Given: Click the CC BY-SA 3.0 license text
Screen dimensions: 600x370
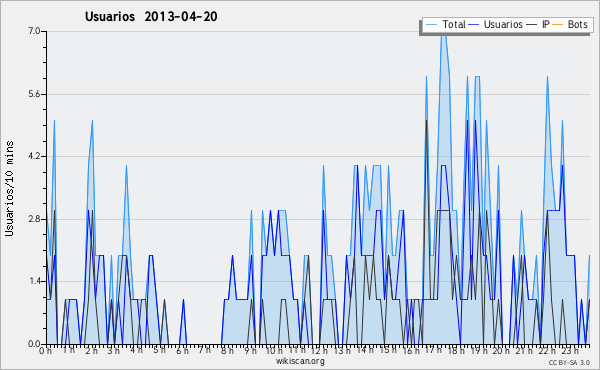Looking at the screenshot, I should [x=569, y=363].
